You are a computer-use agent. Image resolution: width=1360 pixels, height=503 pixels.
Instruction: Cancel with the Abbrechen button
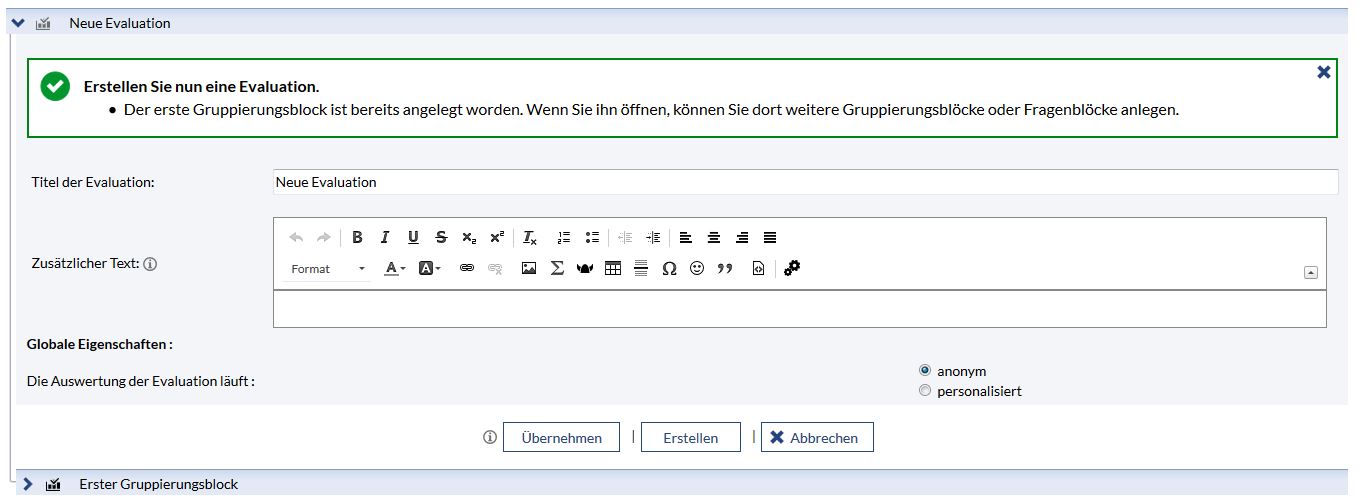[817, 438]
